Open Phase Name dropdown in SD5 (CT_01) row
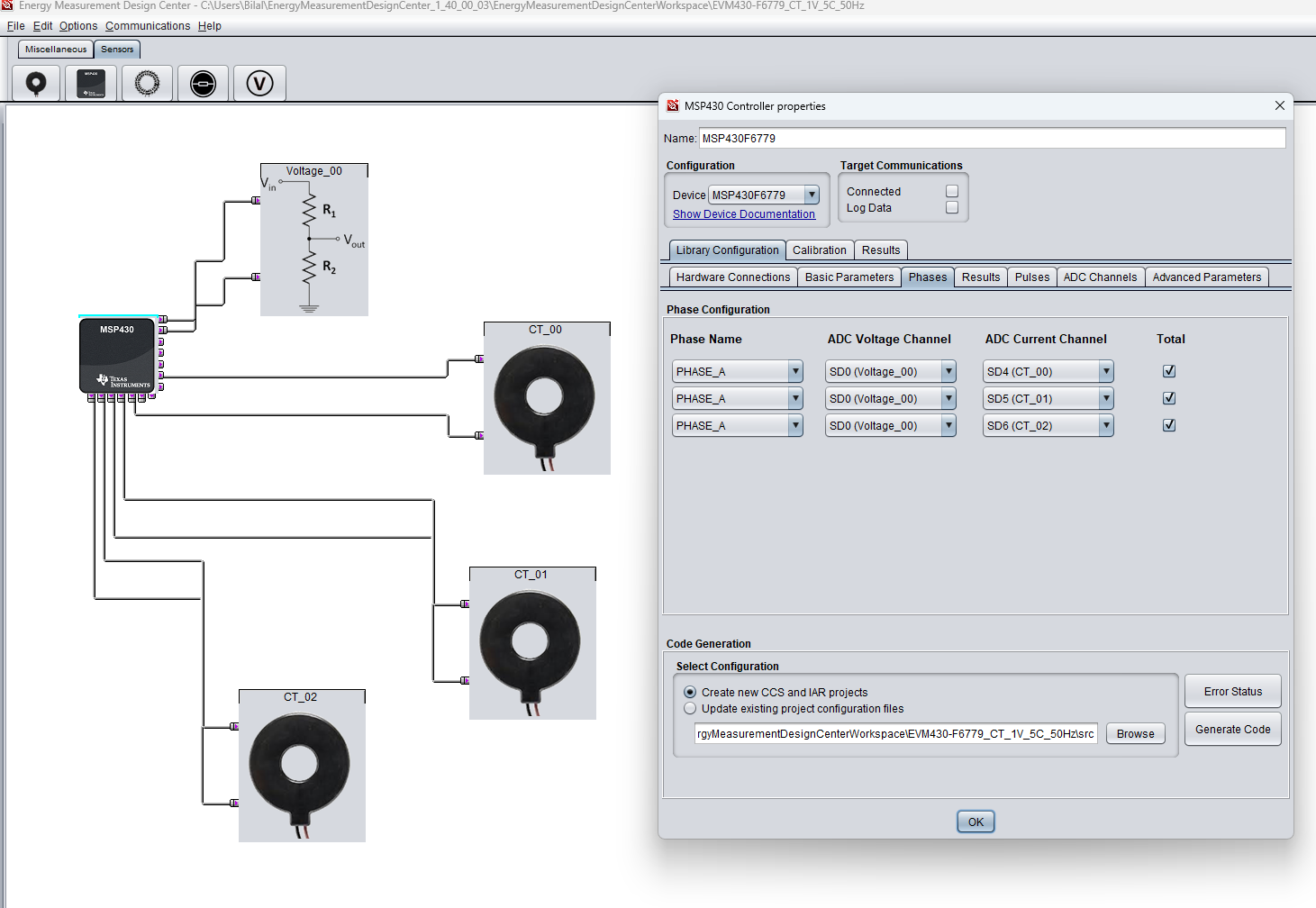Screen dimensions: 1316x908 737,398
